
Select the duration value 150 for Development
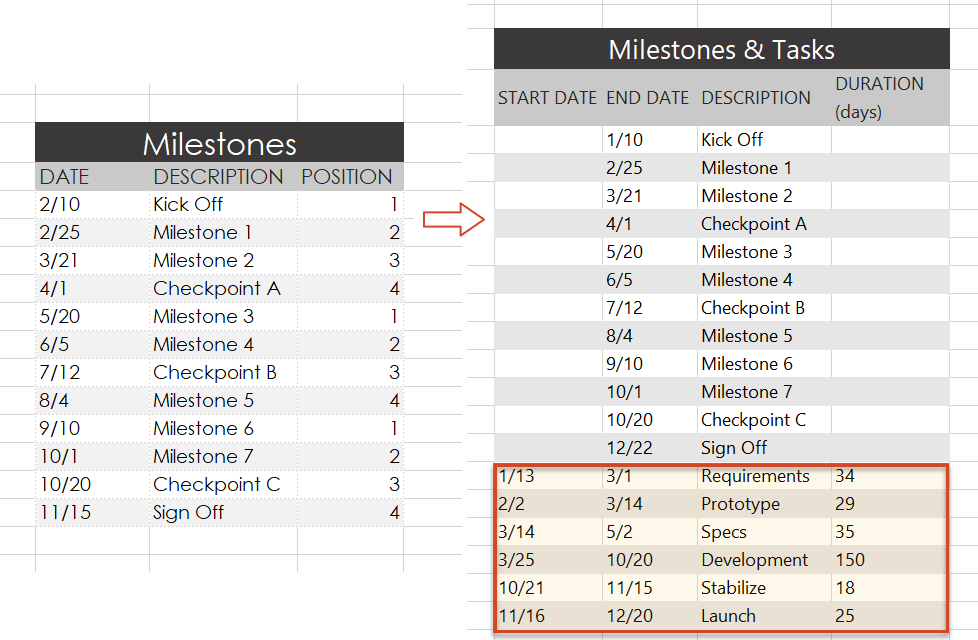(850, 559)
